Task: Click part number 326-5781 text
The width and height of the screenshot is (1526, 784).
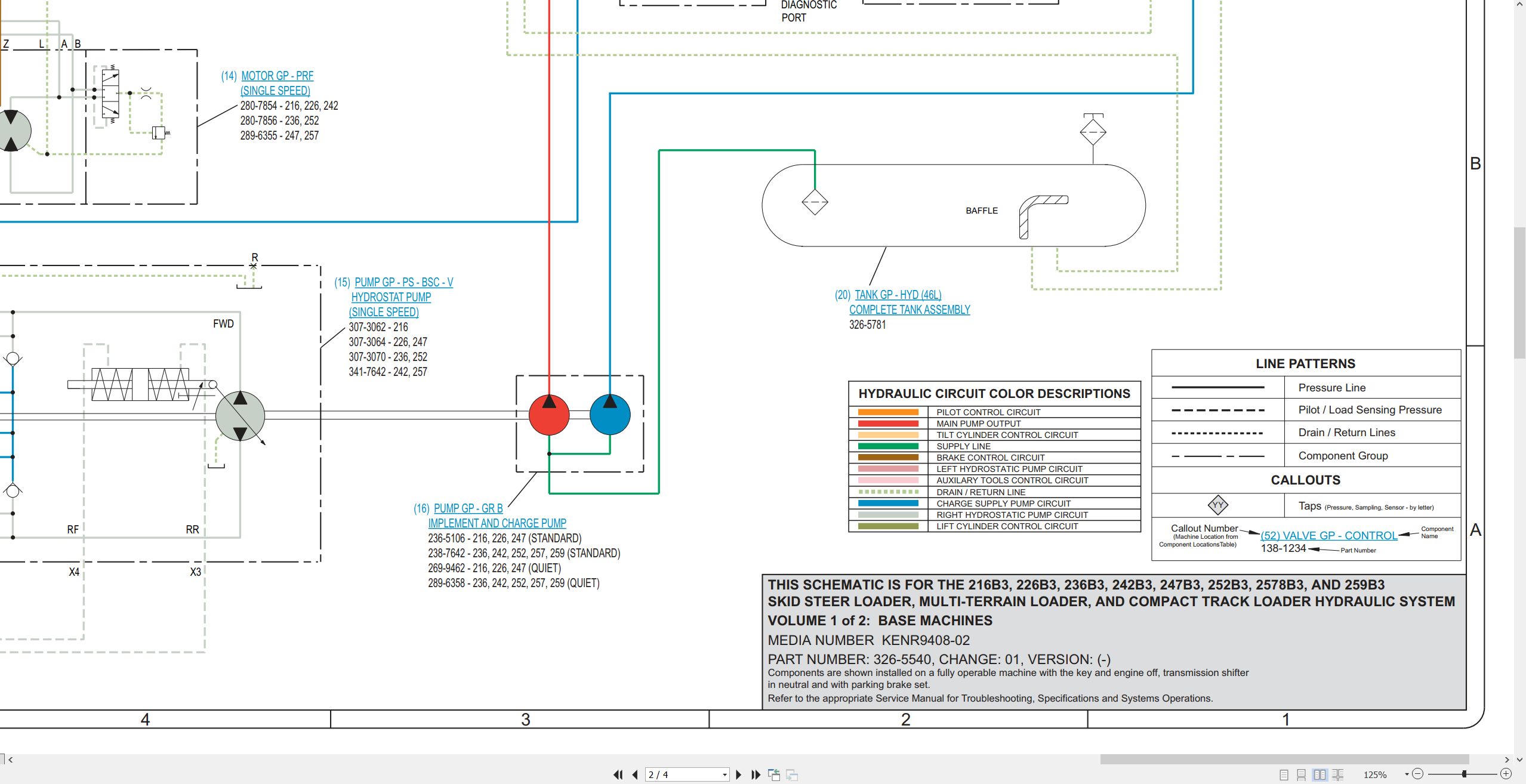Action: (867, 325)
